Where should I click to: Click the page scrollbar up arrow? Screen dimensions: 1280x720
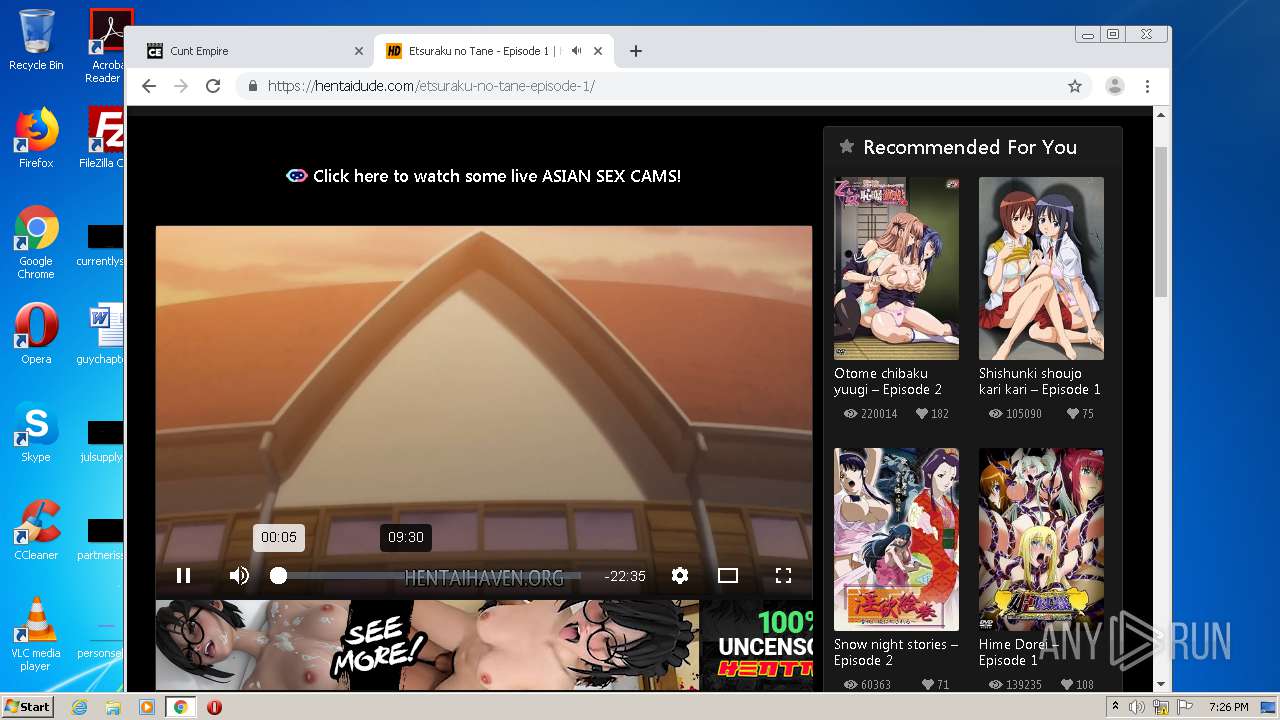[1161, 115]
